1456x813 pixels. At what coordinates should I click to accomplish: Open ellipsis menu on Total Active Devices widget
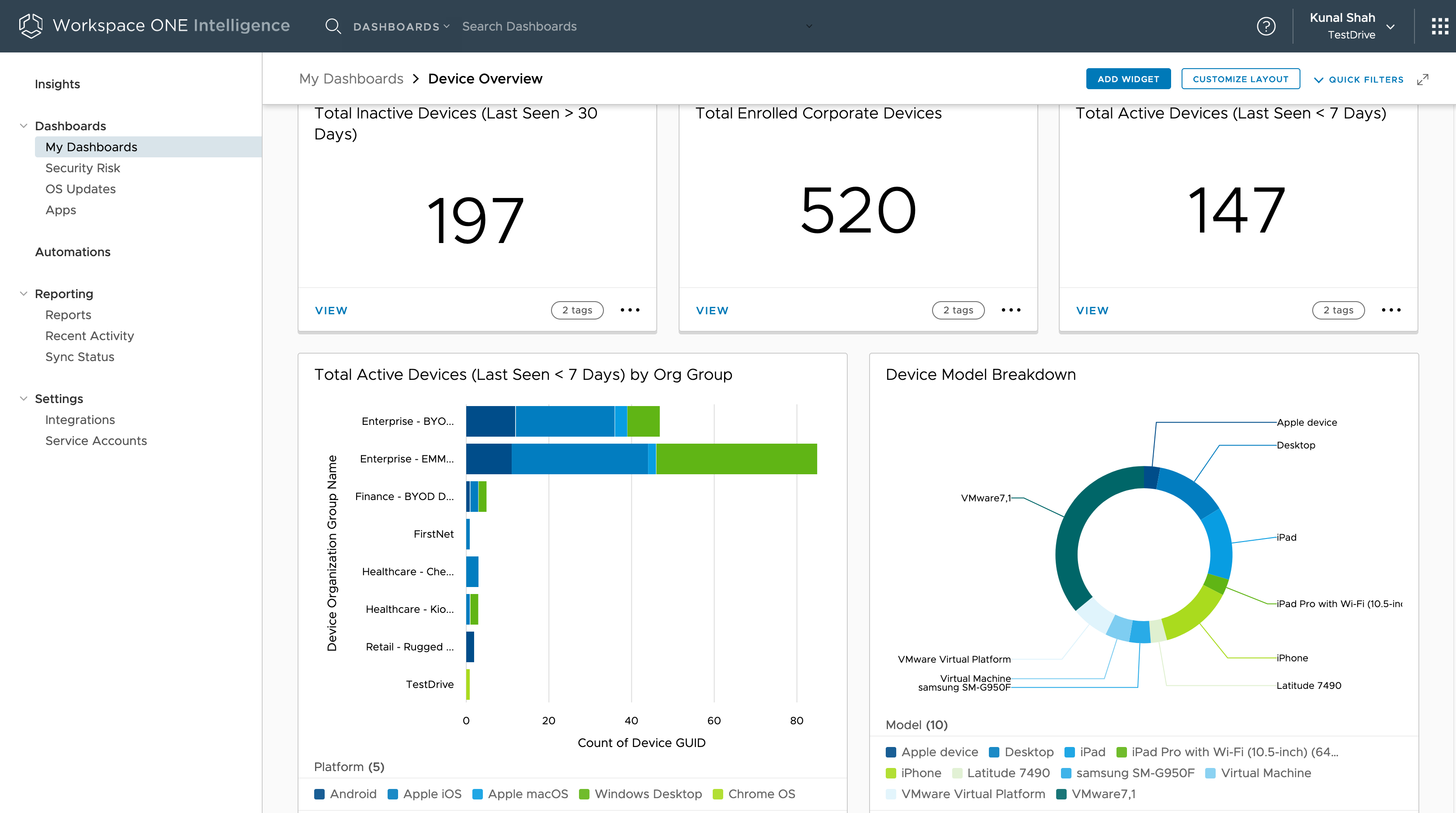1392,310
